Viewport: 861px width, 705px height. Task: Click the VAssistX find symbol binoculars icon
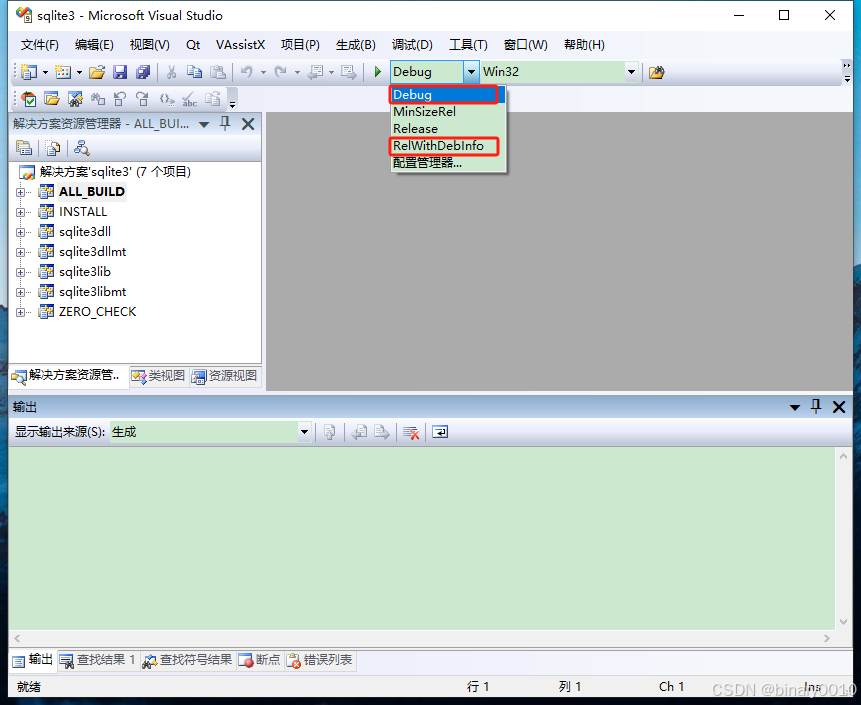pyautogui.click(x=75, y=99)
